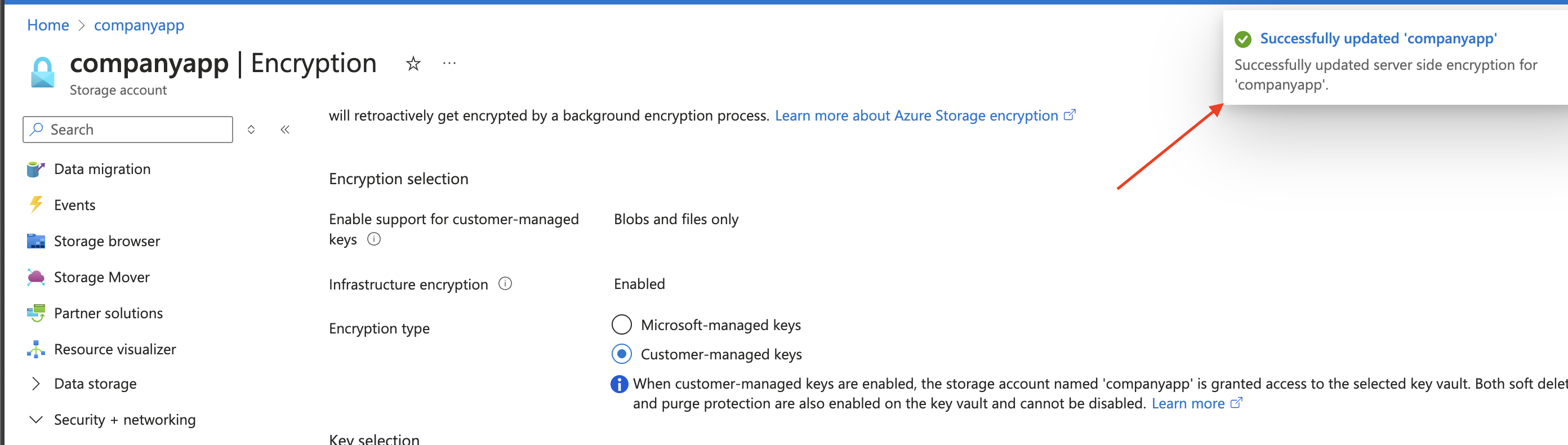The width and height of the screenshot is (1568, 445).
Task: Open Partner solutions in the sidebar
Action: click(108, 313)
